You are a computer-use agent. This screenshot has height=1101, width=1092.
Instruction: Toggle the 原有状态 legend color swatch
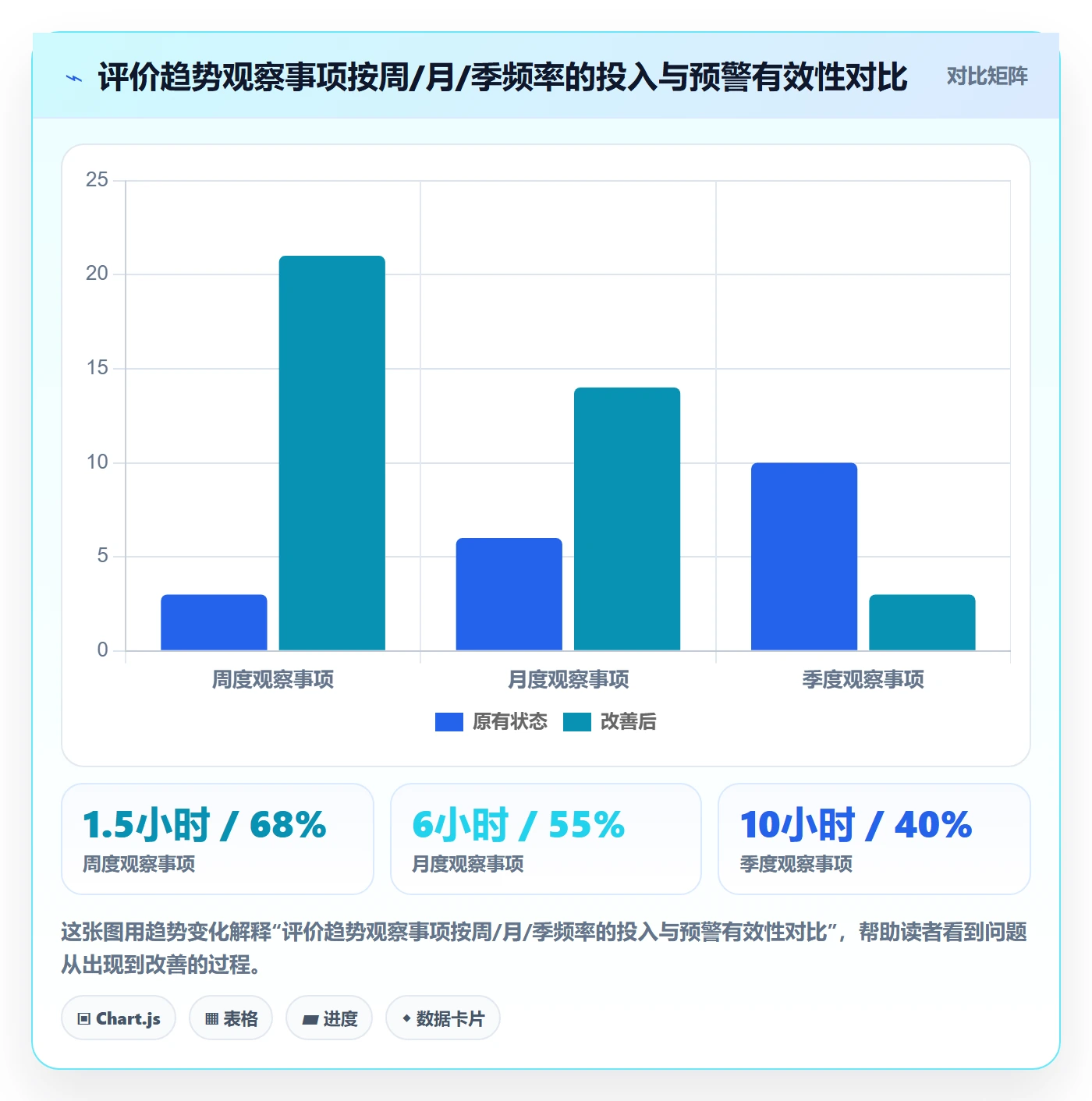[x=448, y=722]
